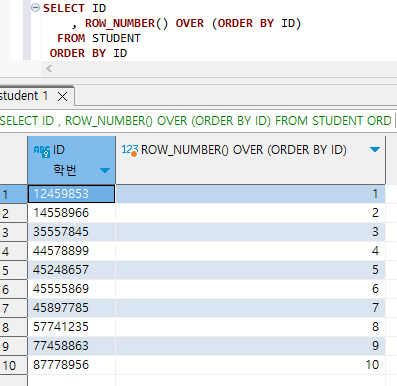
Task: Select cell with ID 45897785
Action: point(72,308)
